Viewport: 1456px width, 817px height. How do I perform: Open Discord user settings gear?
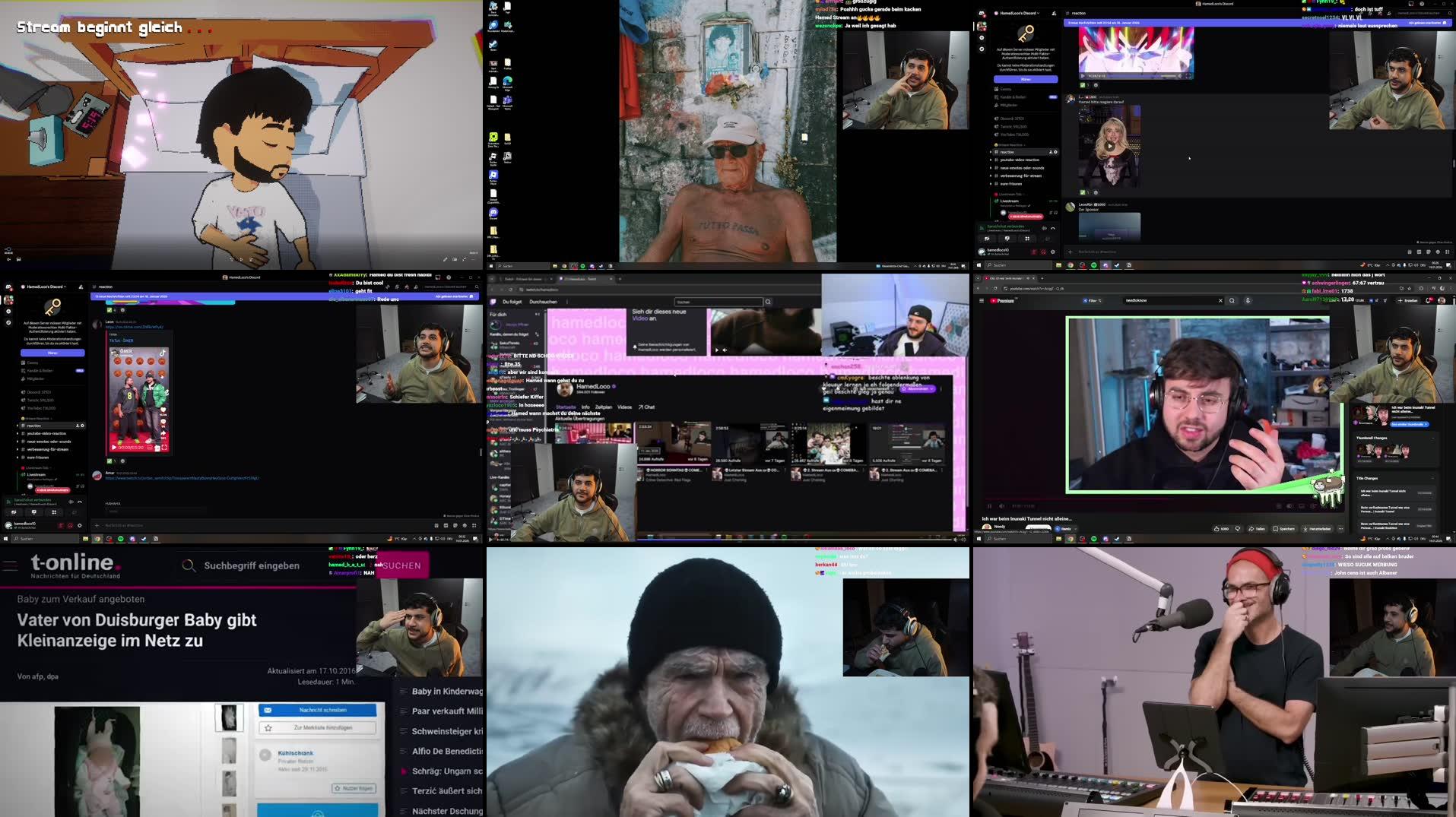point(80,526)
